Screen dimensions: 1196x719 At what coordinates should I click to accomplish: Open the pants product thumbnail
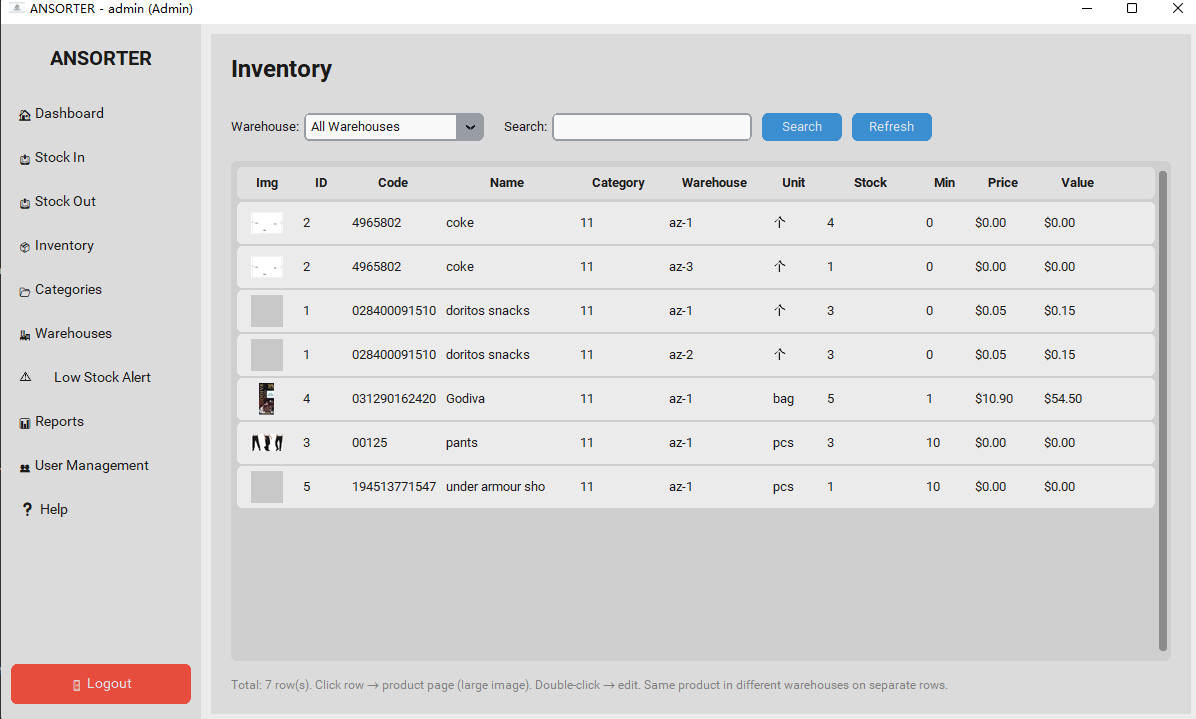pos(267,443)
